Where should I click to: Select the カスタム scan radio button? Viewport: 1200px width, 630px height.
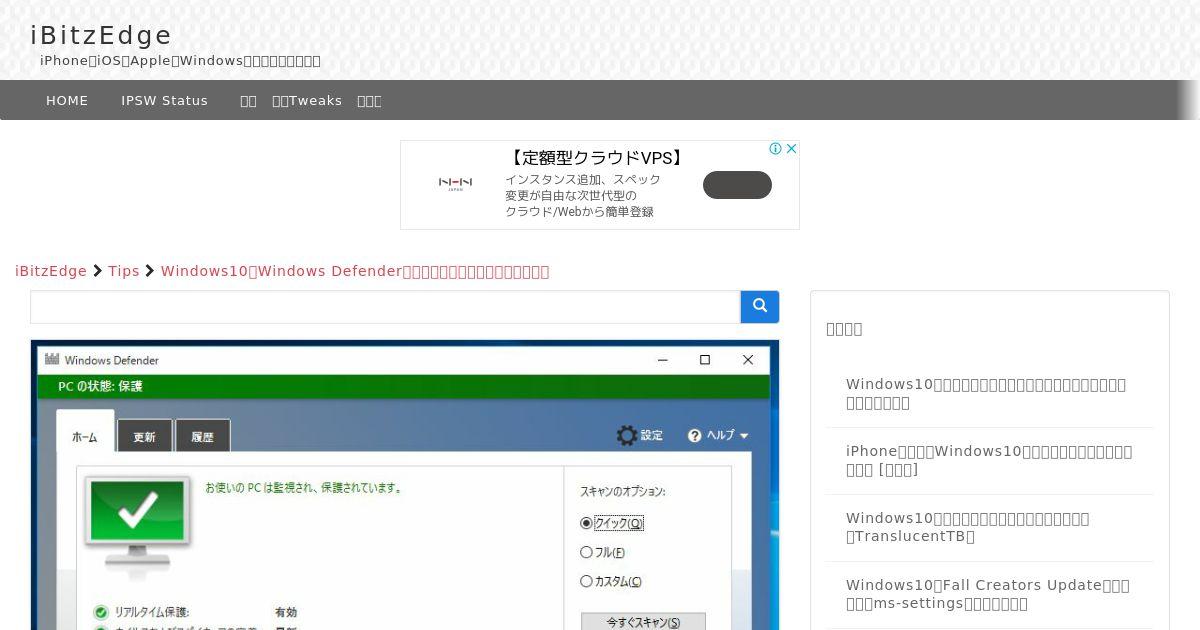587,581
